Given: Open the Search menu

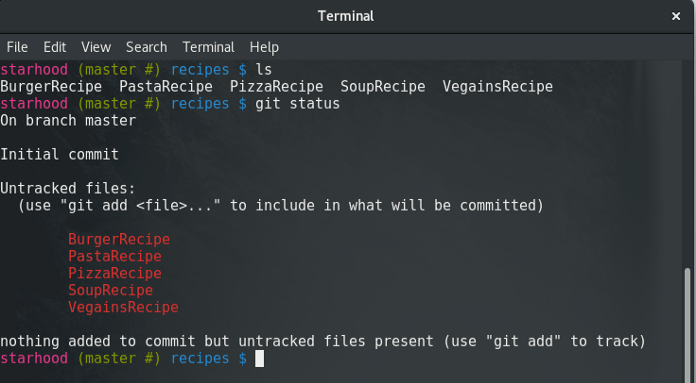Looking at the screenshot, I should (146, 47).
